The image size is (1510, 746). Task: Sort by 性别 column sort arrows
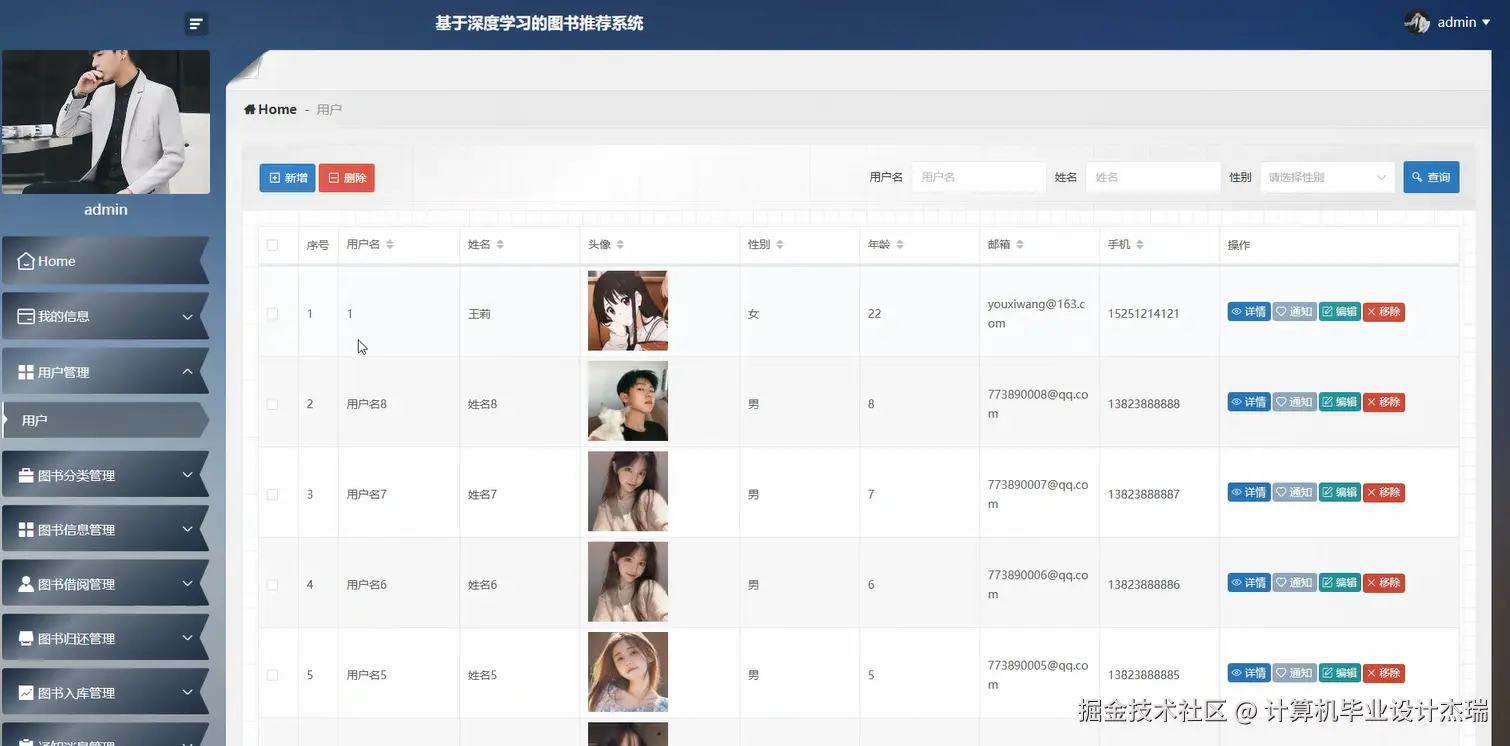[x=780, y=245]
